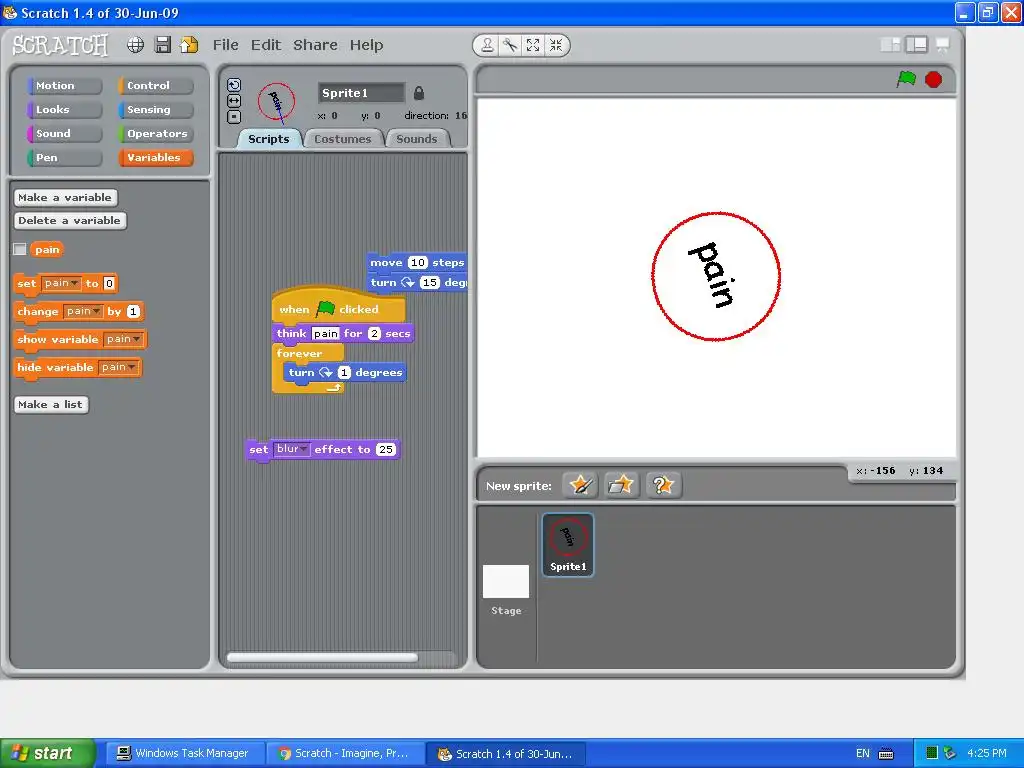The image size is (1024, 768).
Task: Open the Help menu
Action: [366, 45]
